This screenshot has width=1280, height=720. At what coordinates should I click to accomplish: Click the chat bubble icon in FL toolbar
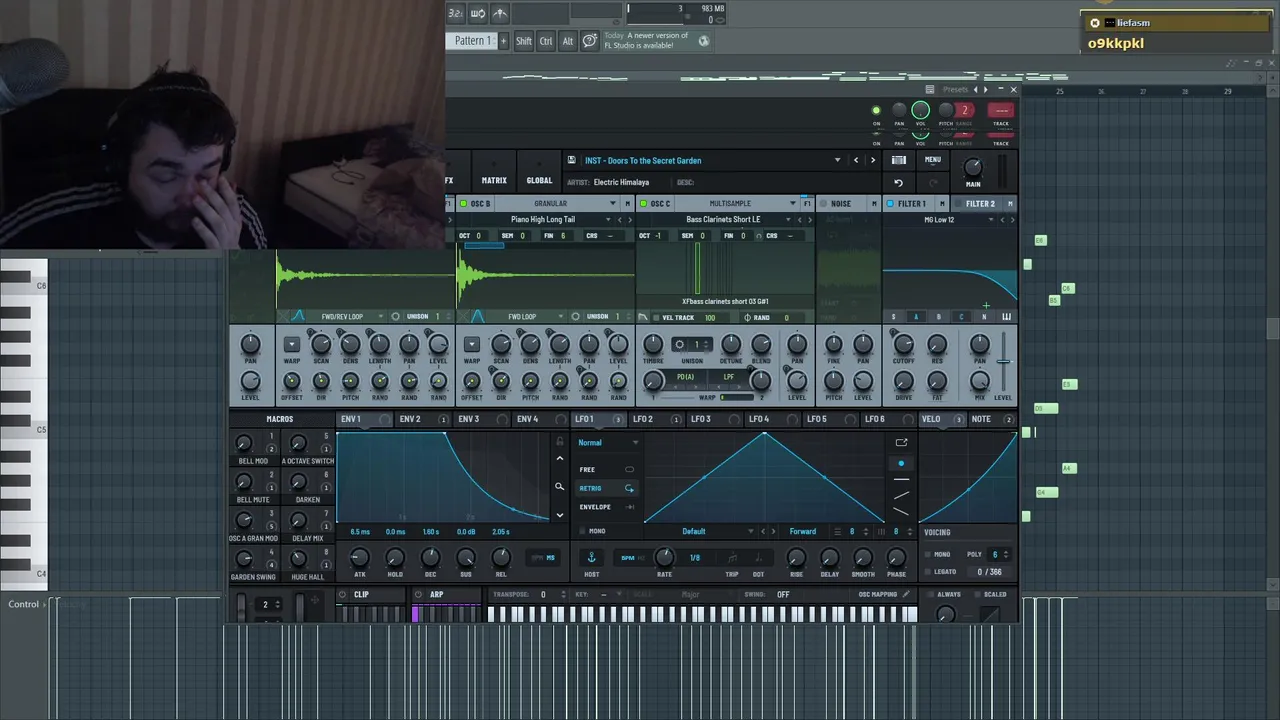(590, 41)
